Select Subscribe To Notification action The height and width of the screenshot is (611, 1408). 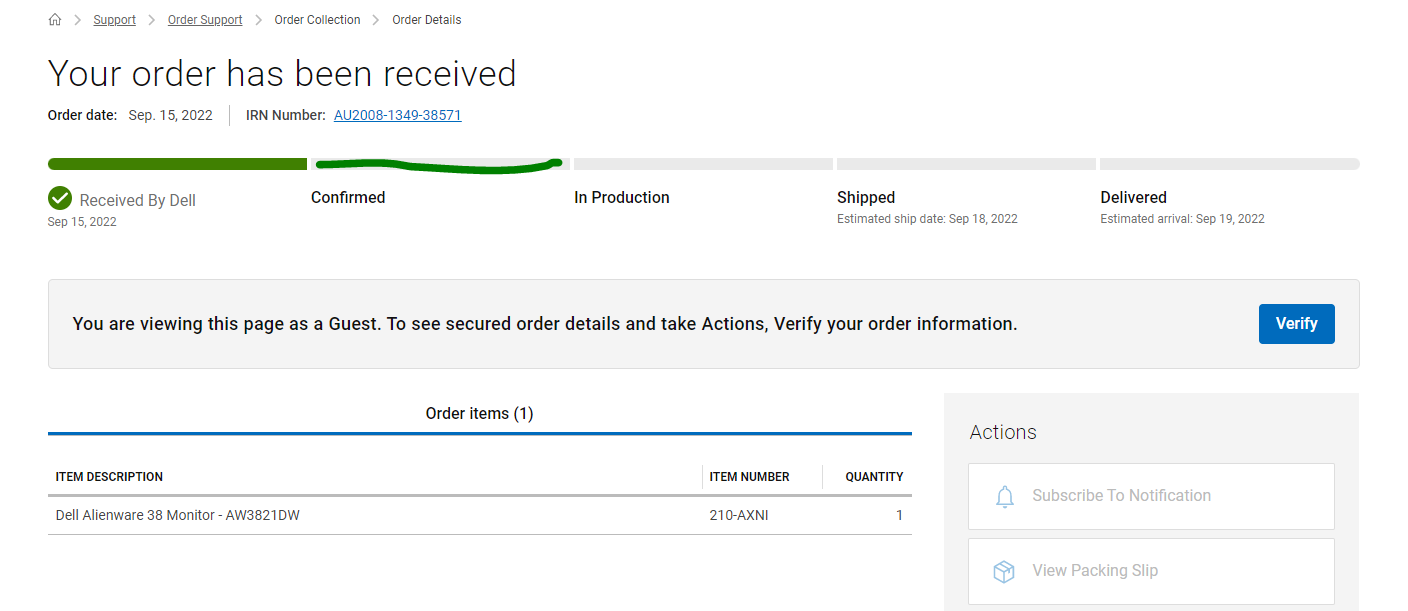[x=1151, y=496]
